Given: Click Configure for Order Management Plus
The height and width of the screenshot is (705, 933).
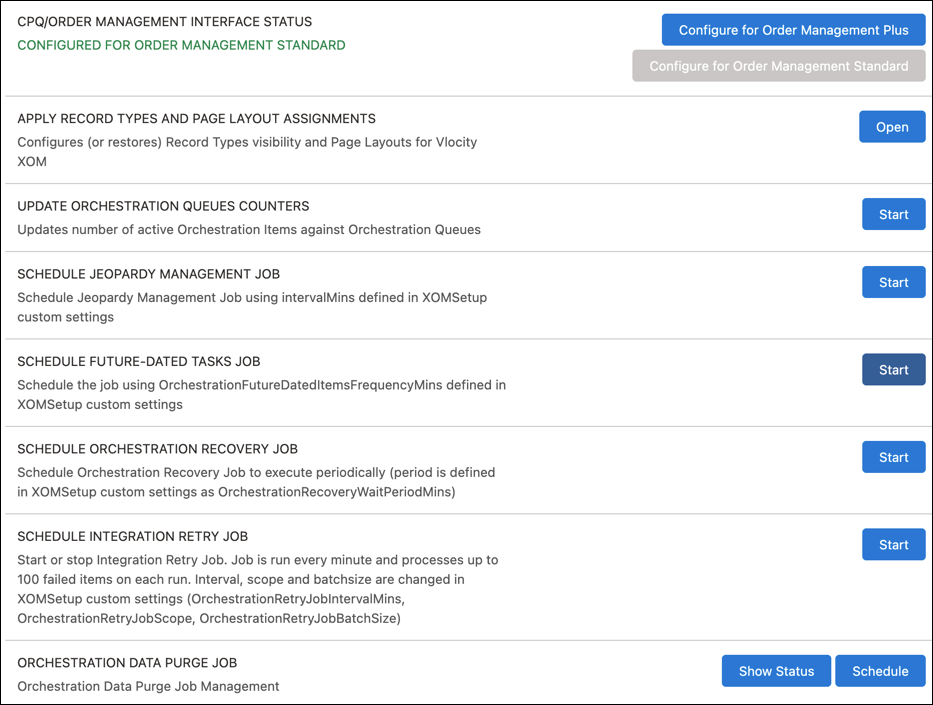Looking at the screenshot, I should click(x=793, y=30).
